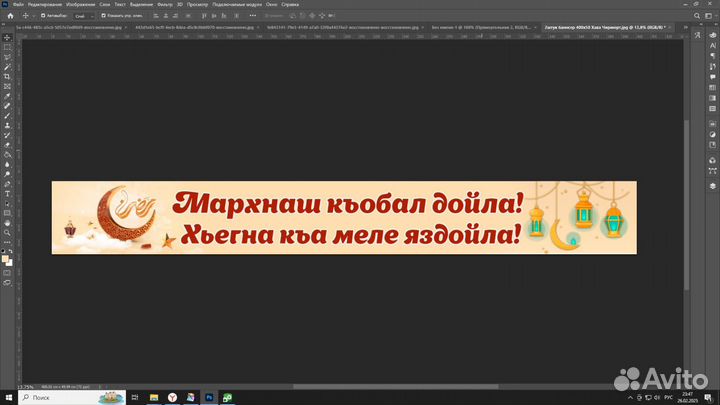
Task: Select the Pen tool
Action: tap(7, 184)
